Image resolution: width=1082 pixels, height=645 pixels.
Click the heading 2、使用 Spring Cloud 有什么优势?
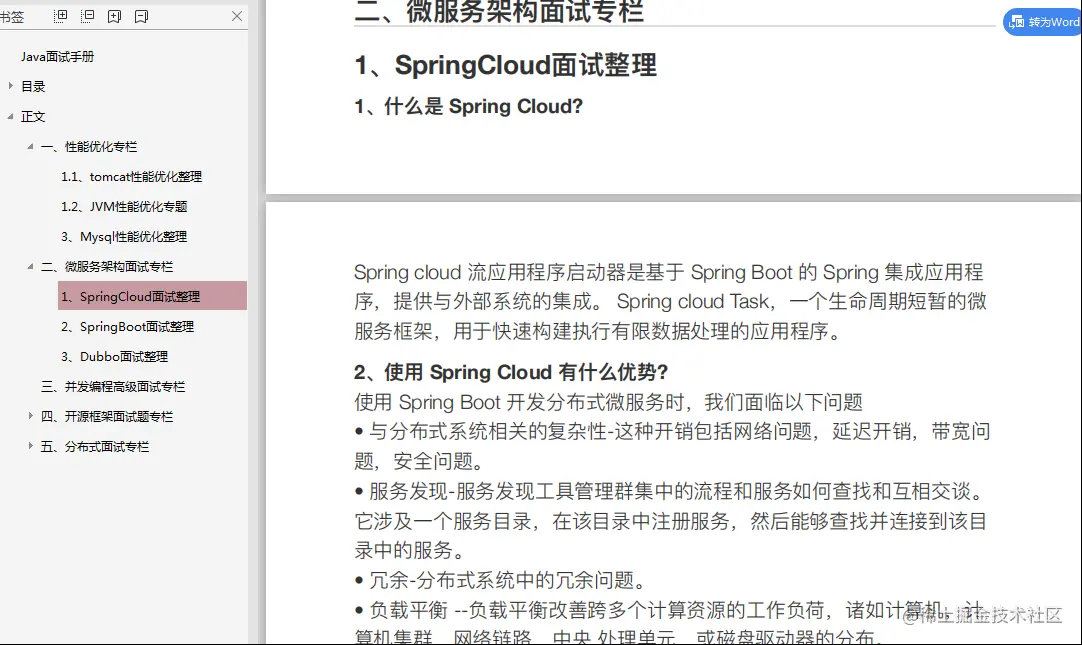coord(511,373)
